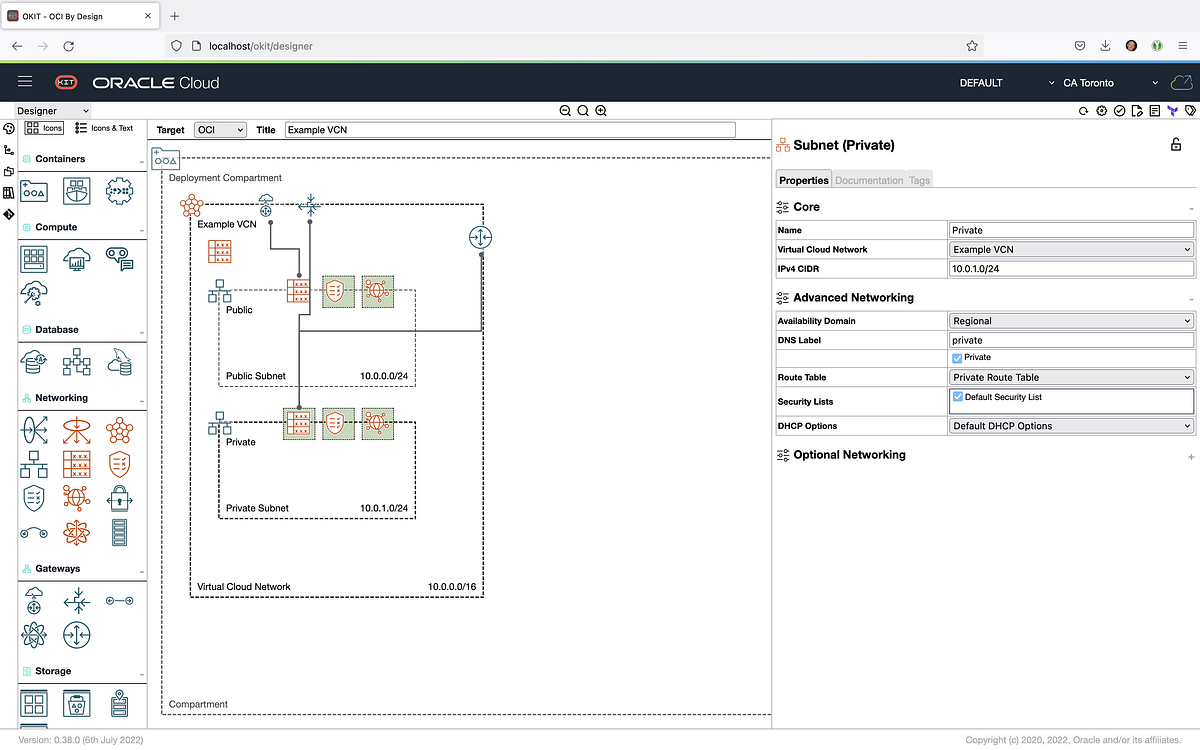Open the Availability Domain dropdown showing Regional
Screen dimensions: 1200x750
pos(1071,320)
